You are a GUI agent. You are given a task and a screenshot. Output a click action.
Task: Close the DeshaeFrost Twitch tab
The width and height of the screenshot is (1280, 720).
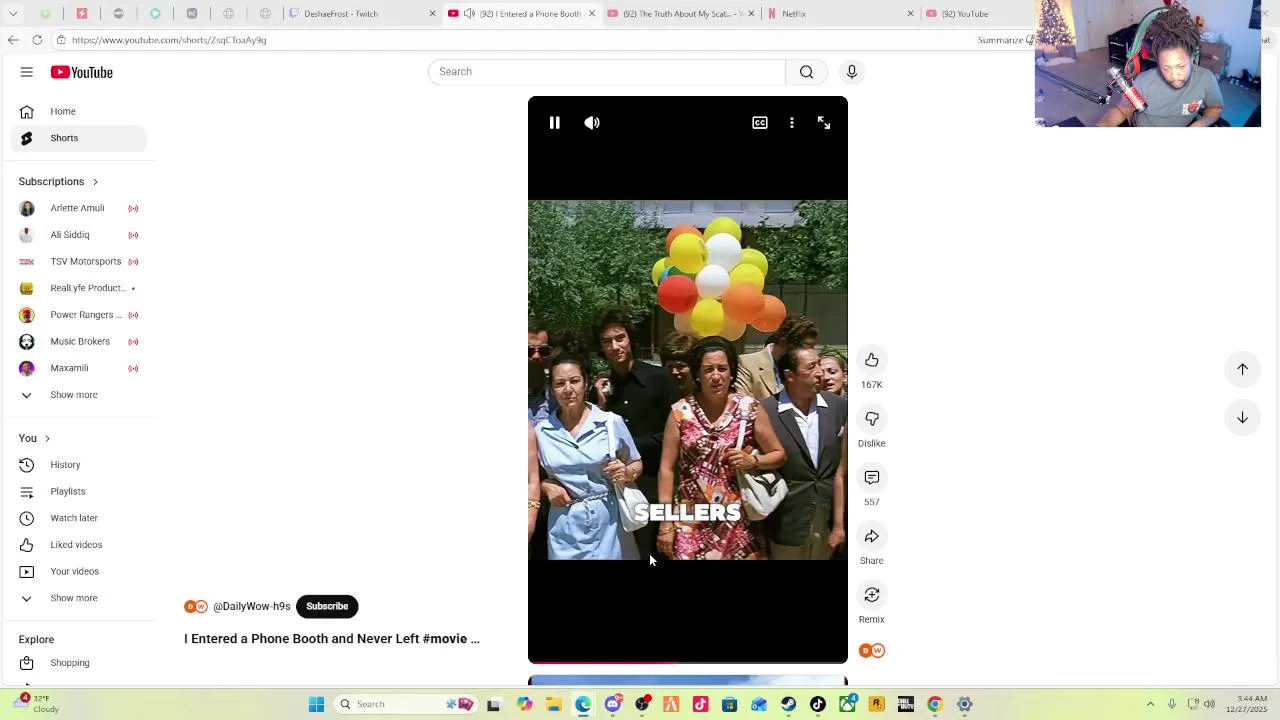point(432,13)
